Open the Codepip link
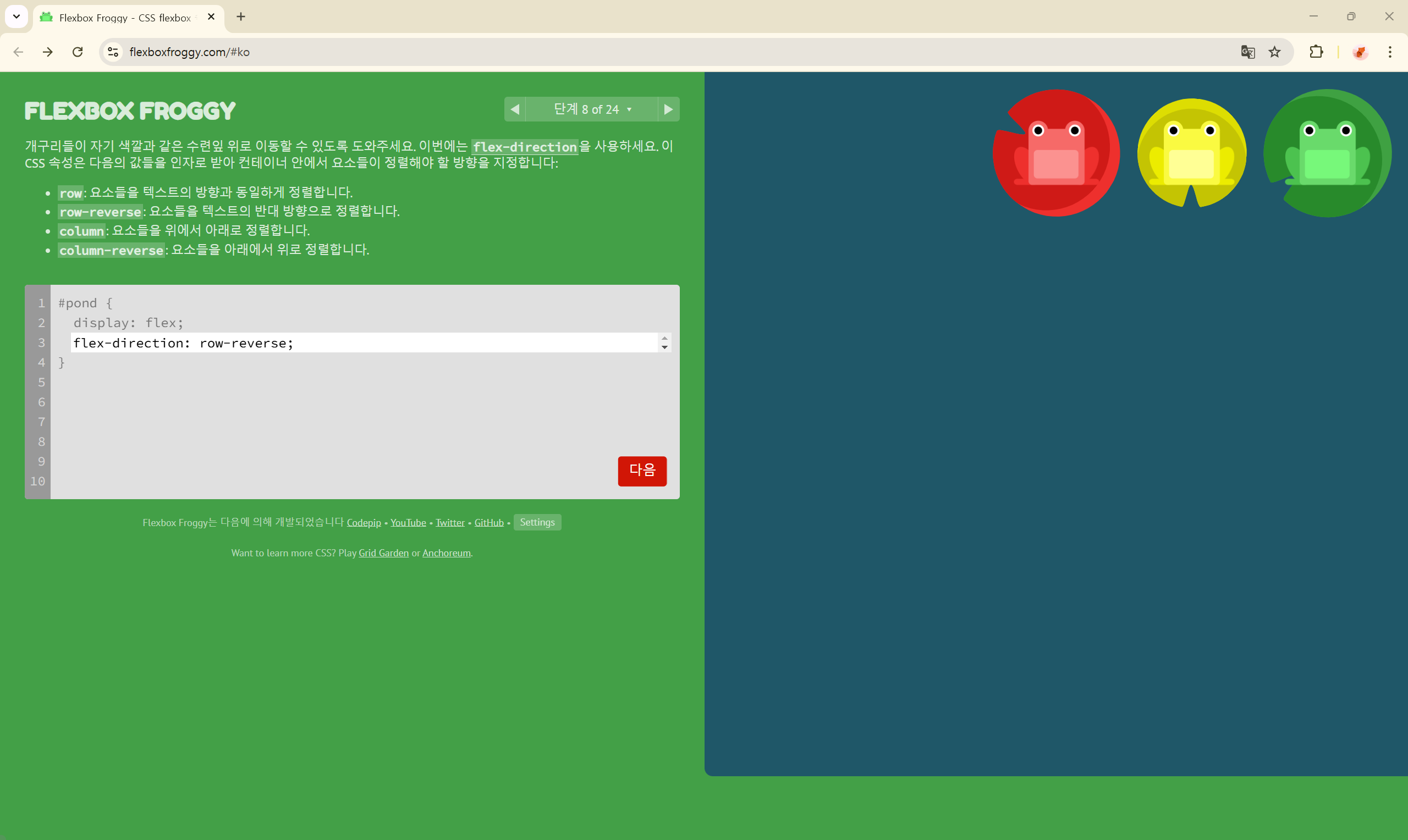 [364, 522]
